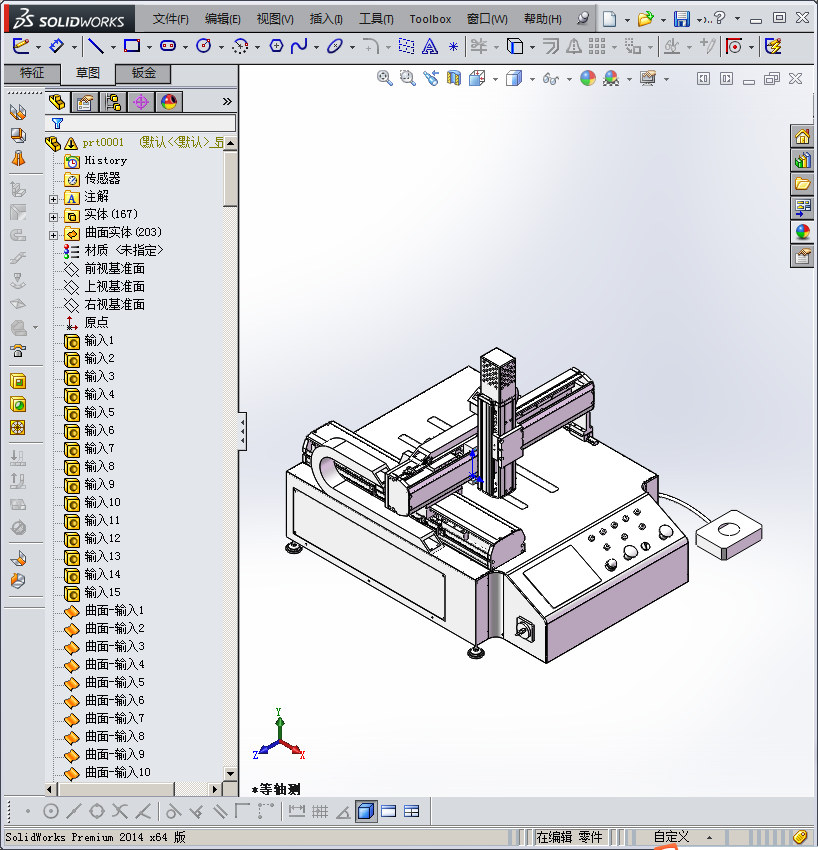Open the PropertyManager tab
Image resolution: width=818 pixels, height=850 pixels.
point(85,102)
